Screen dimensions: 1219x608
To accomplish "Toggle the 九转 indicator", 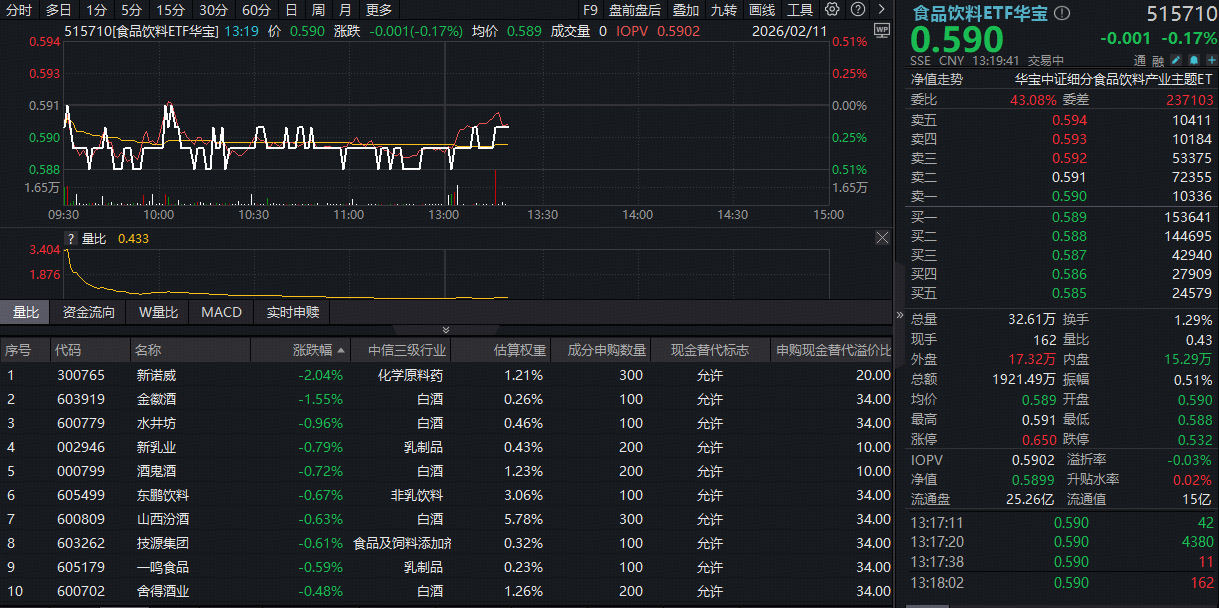I will 724,10.
